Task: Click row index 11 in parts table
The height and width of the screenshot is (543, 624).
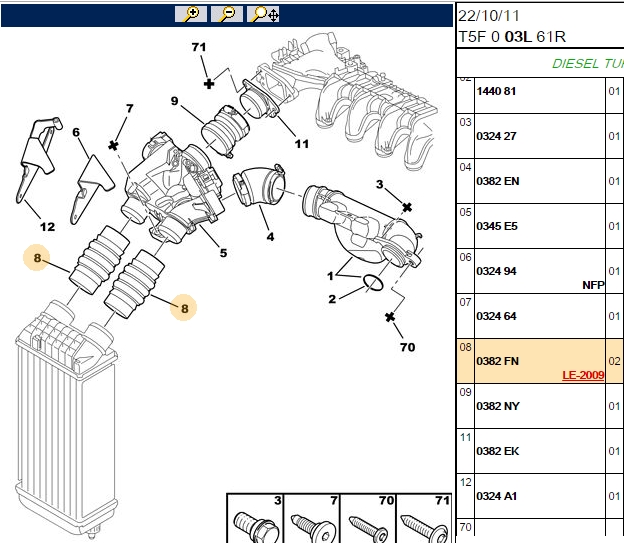Action: [465, 437]
